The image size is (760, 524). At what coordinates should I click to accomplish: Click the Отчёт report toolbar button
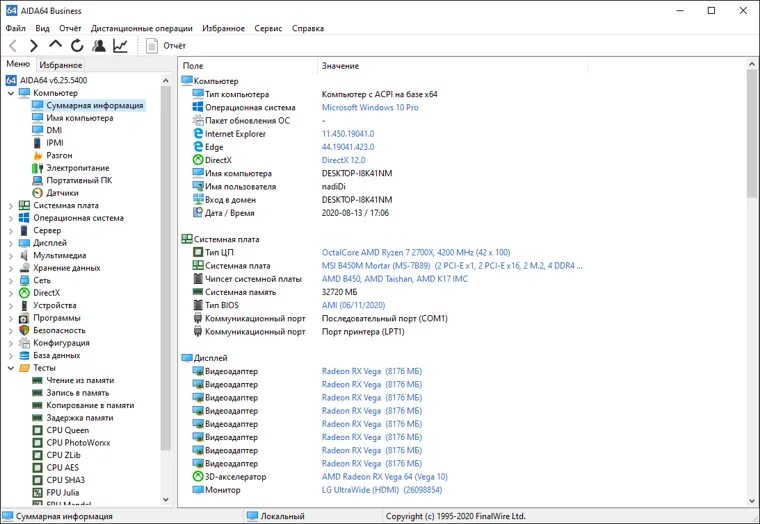point(166,46)
